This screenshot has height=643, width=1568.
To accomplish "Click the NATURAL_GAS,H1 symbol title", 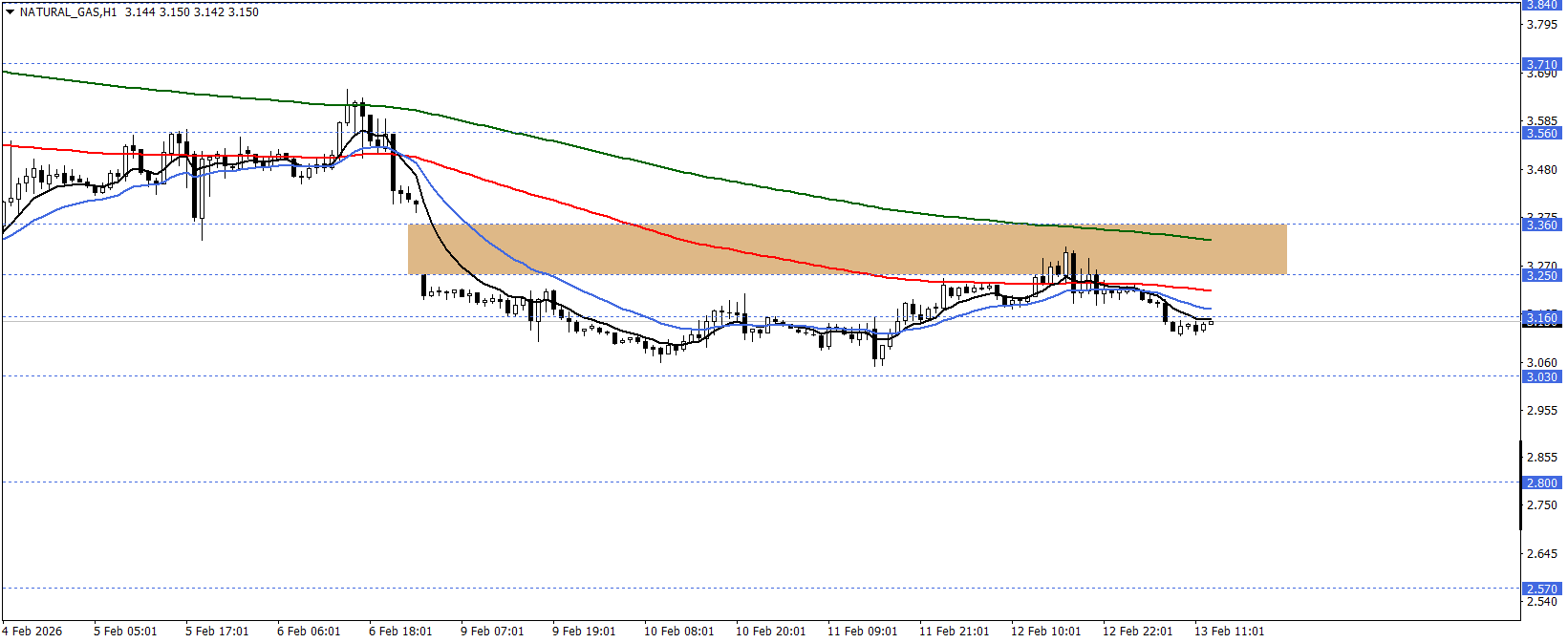I will tap(68, 12).
